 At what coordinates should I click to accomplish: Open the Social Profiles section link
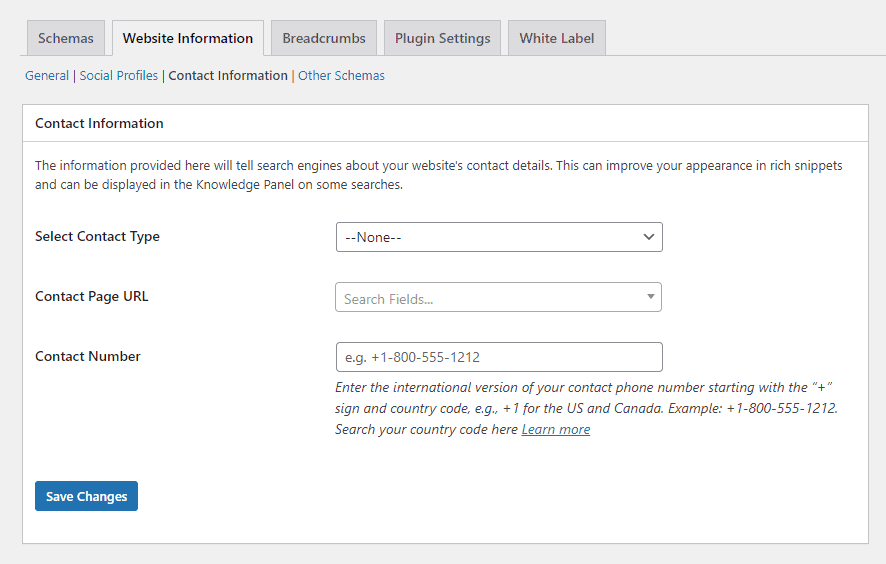point(119,76)
